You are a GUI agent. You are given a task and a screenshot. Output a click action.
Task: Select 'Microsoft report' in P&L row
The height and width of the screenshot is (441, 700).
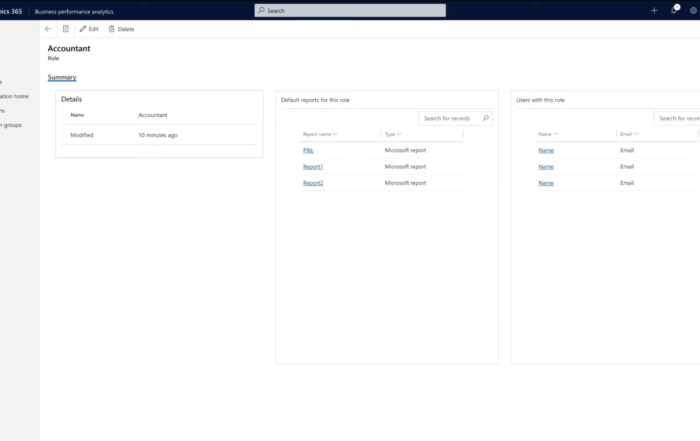click(x=405, y=150)
